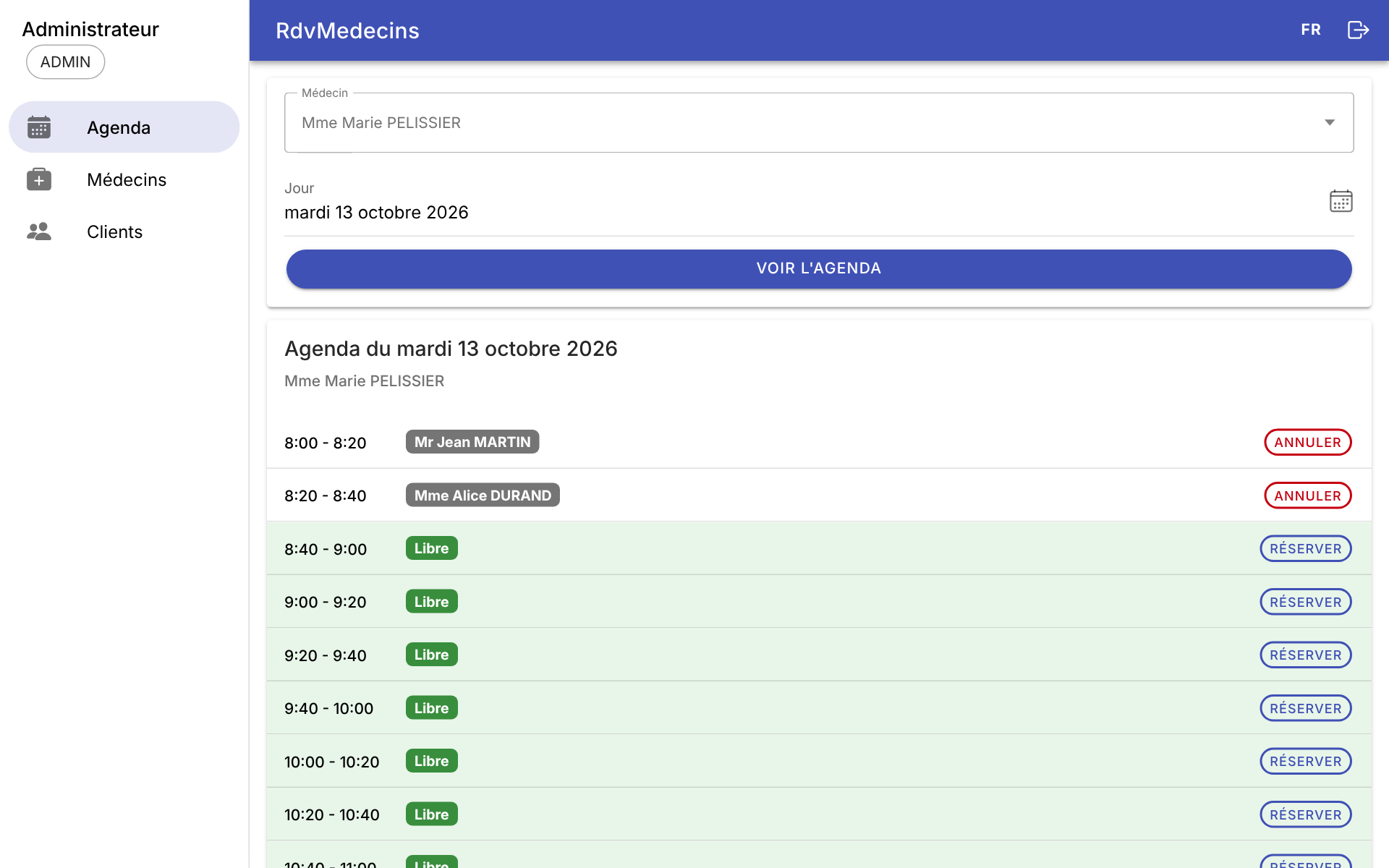Open the calendar date picker icon
Image resolution: width=1389 pixels, height=868 pixels.
click(1341, 201)
